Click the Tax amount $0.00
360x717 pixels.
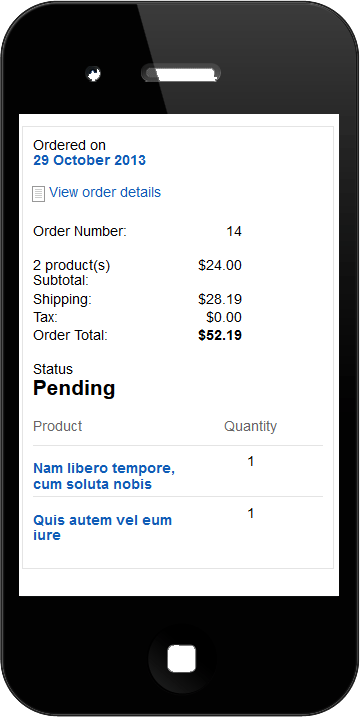224,317
